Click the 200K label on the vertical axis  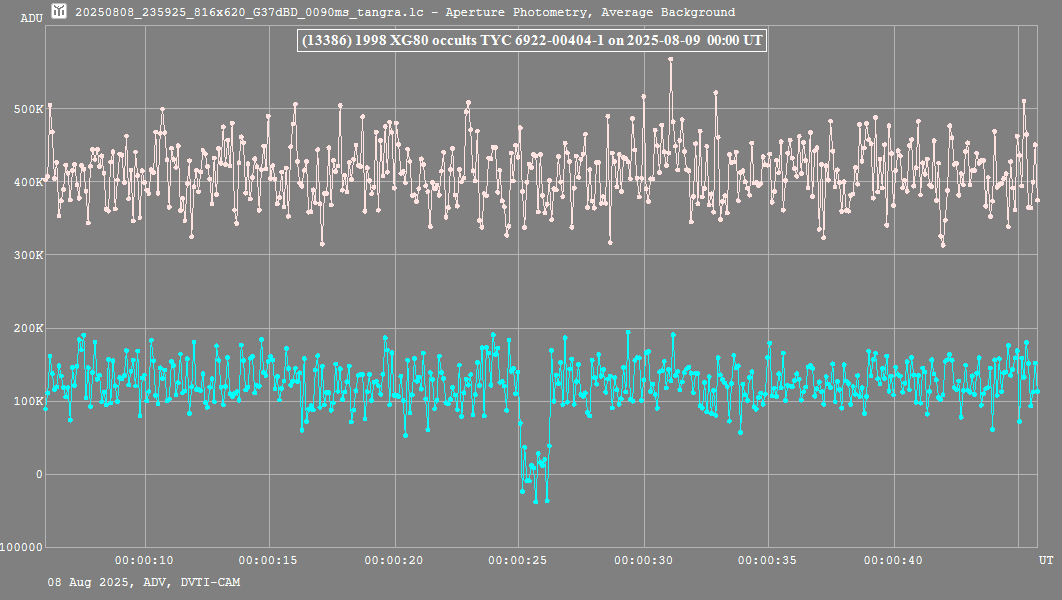(x=28, y=328)
